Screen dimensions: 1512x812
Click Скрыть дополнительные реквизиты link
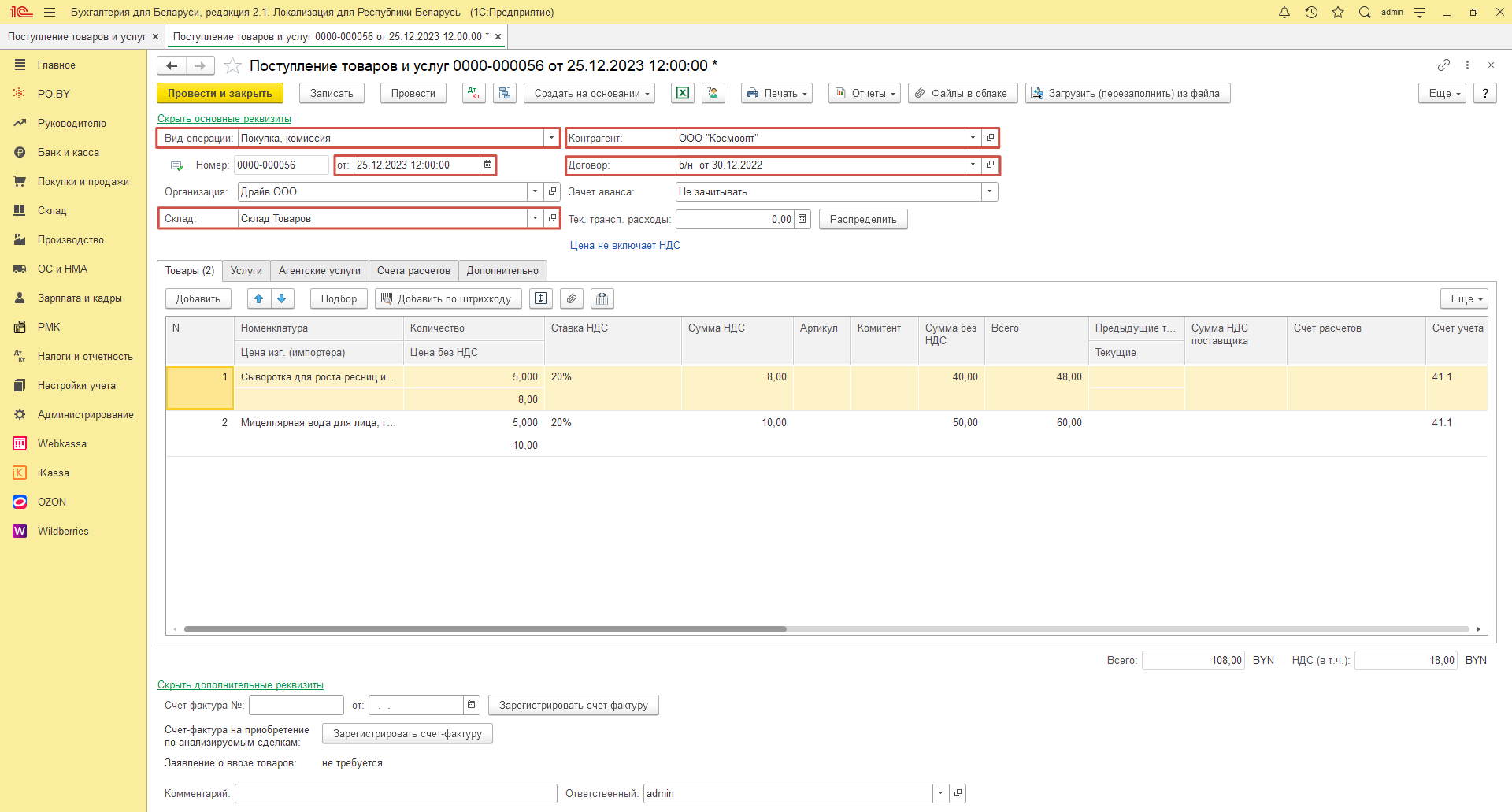point(240,684)
